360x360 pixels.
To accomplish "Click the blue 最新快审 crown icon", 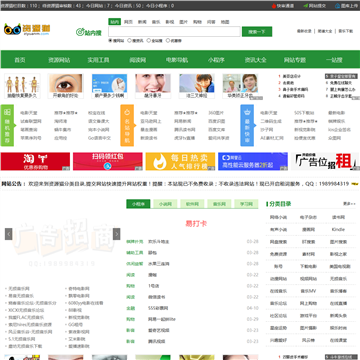I will coord(247,112).
